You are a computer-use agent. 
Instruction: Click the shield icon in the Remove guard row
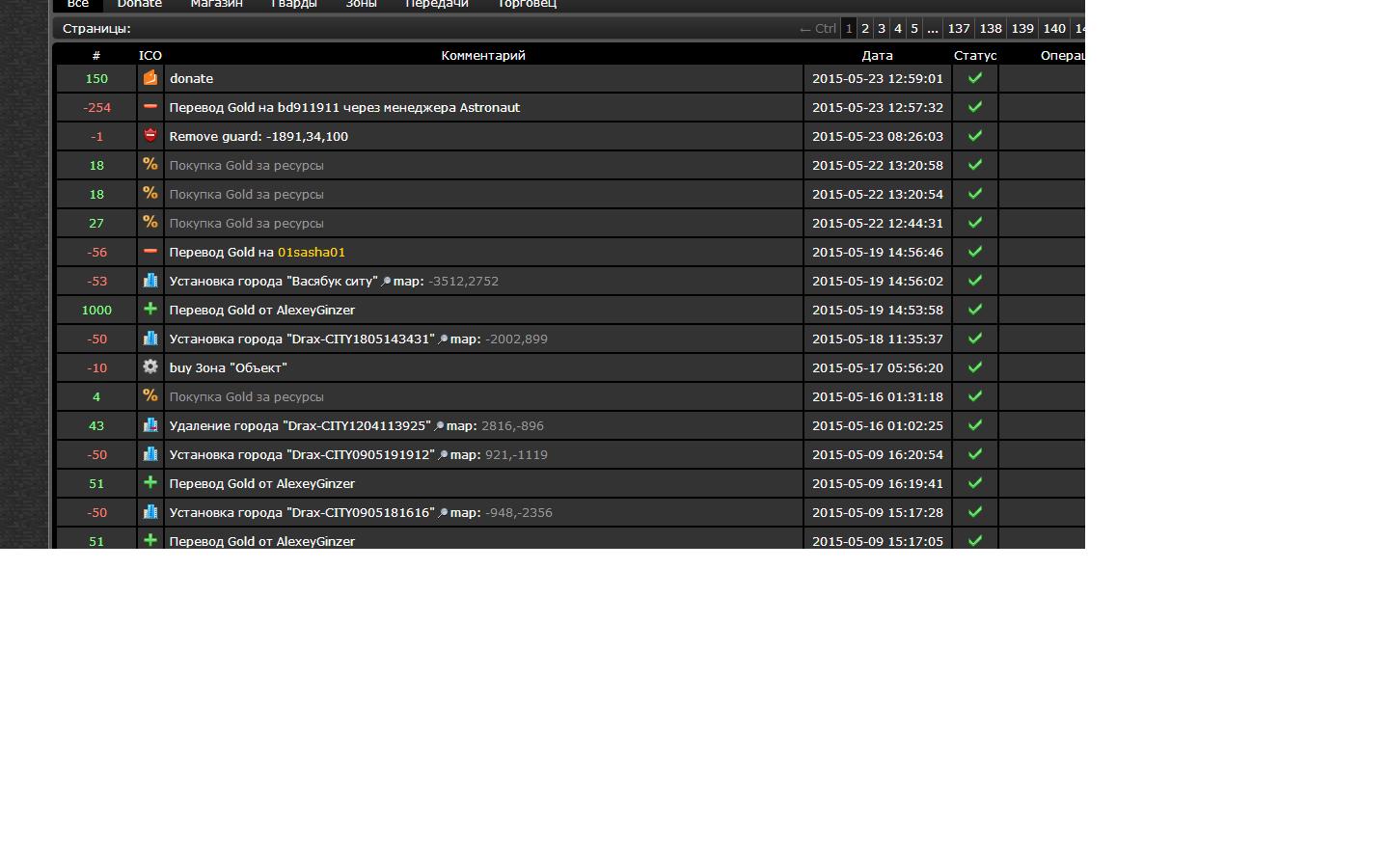pos(150,135)
